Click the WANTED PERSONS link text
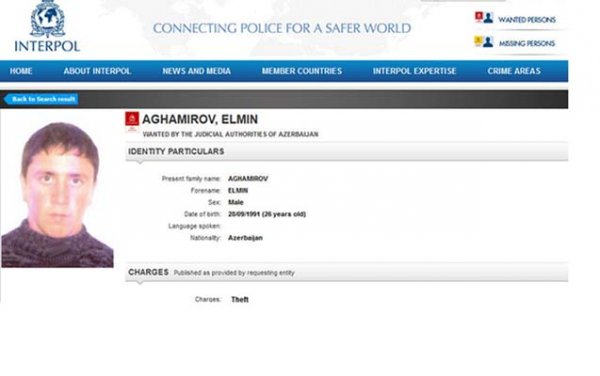 (527, 20)
